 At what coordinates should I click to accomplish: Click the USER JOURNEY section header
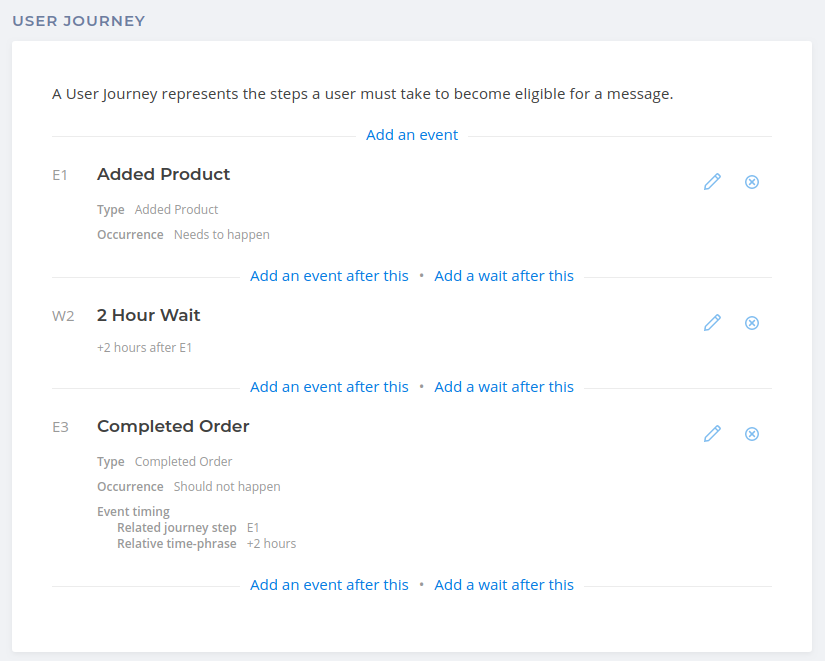(x=79, y=21)
